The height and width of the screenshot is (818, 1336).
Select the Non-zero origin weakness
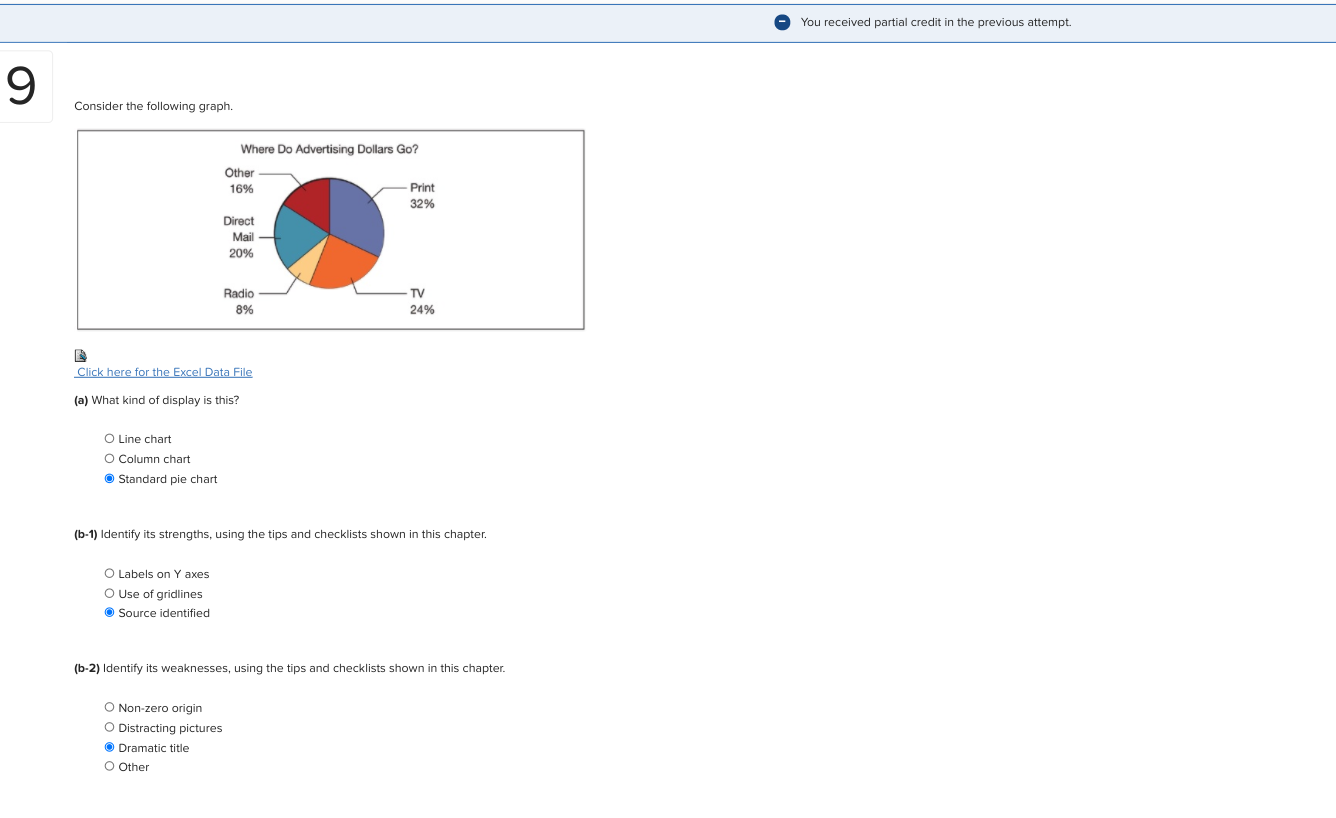[x=109, y=708]
